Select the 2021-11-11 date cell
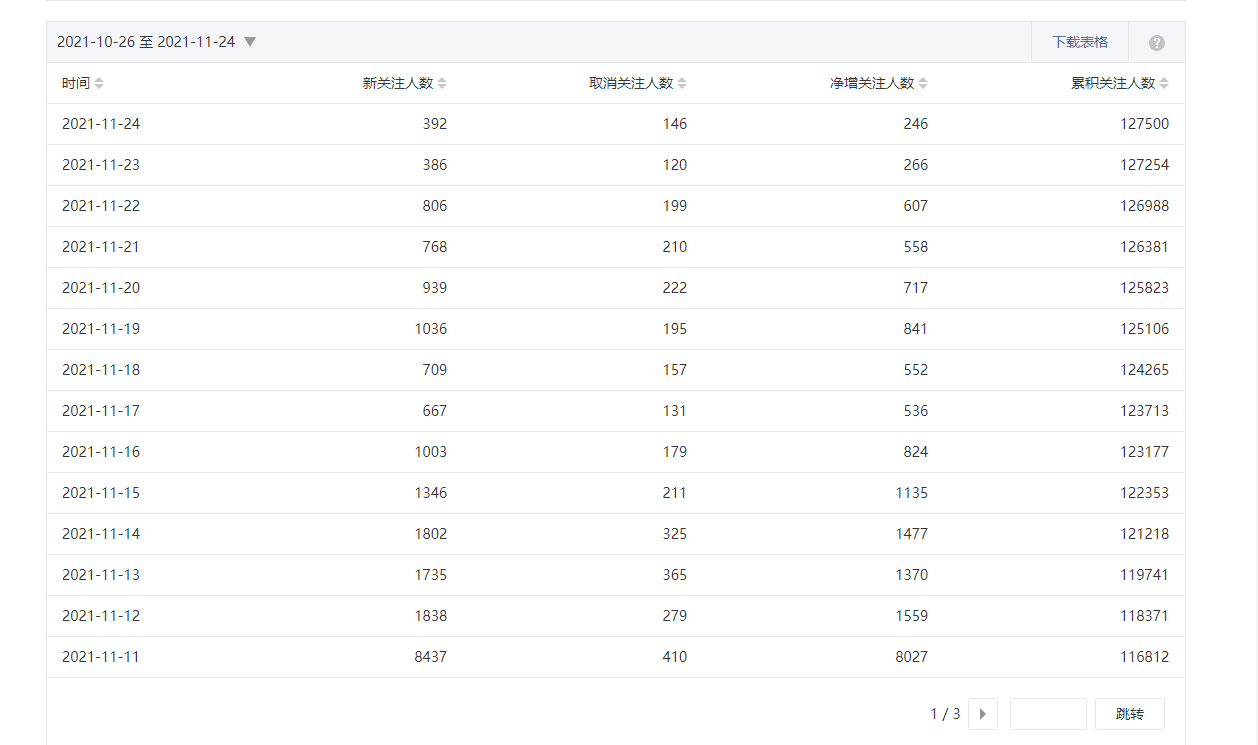The width and height of the screenshot is (1258, 745). pyautogui.click(x=101, y=657)
